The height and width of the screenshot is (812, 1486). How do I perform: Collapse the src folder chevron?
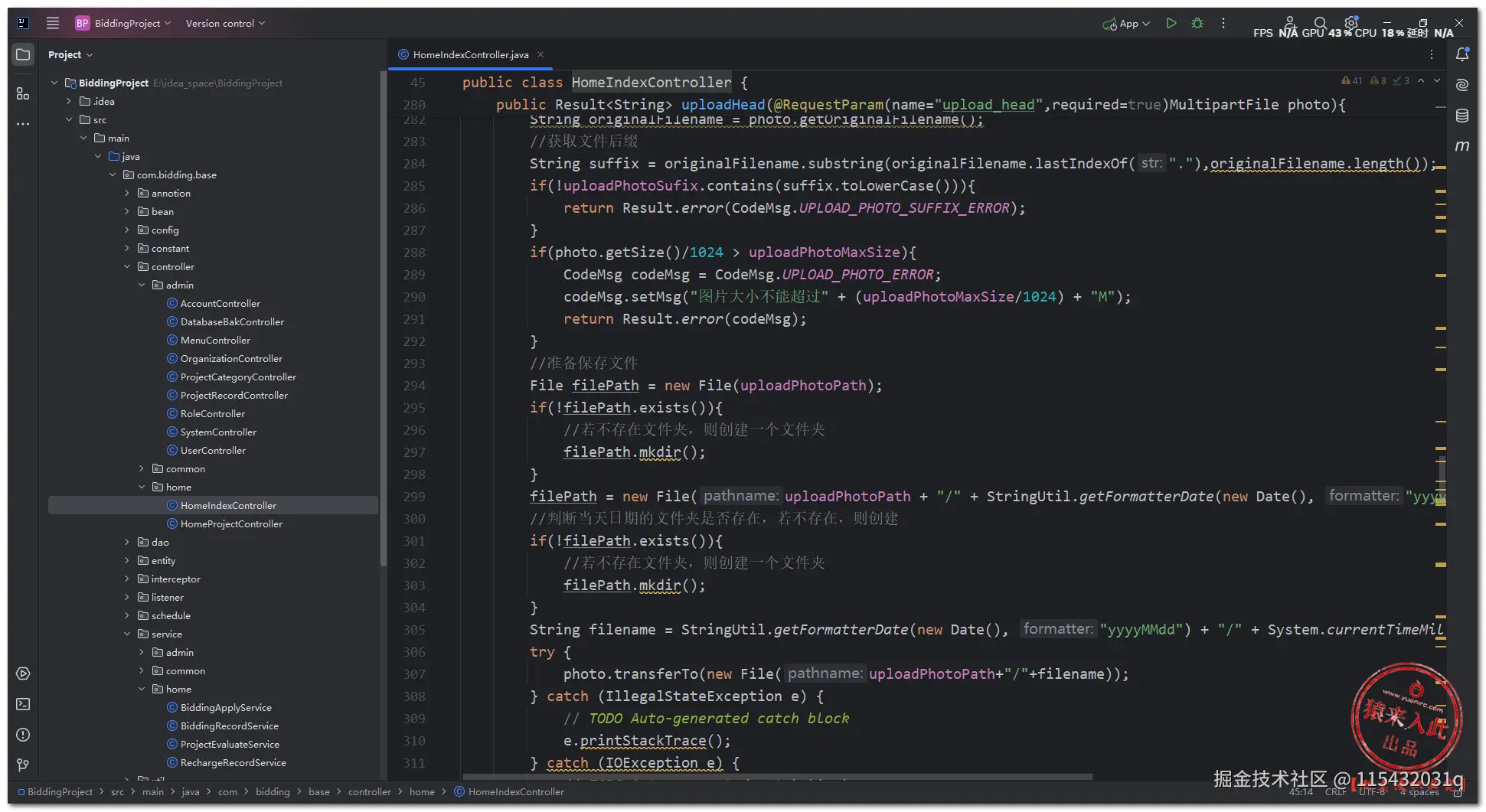pyautogui.click(x=69, y=119)
